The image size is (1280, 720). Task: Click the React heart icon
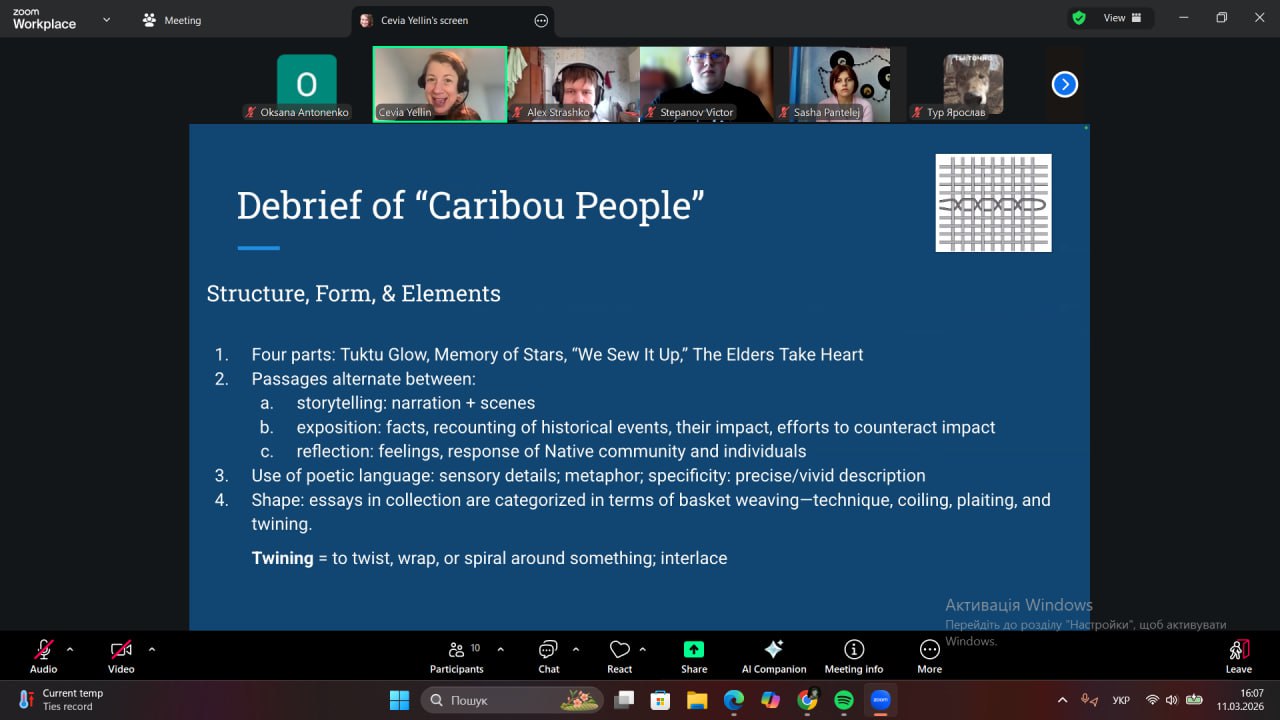point(619,656)
